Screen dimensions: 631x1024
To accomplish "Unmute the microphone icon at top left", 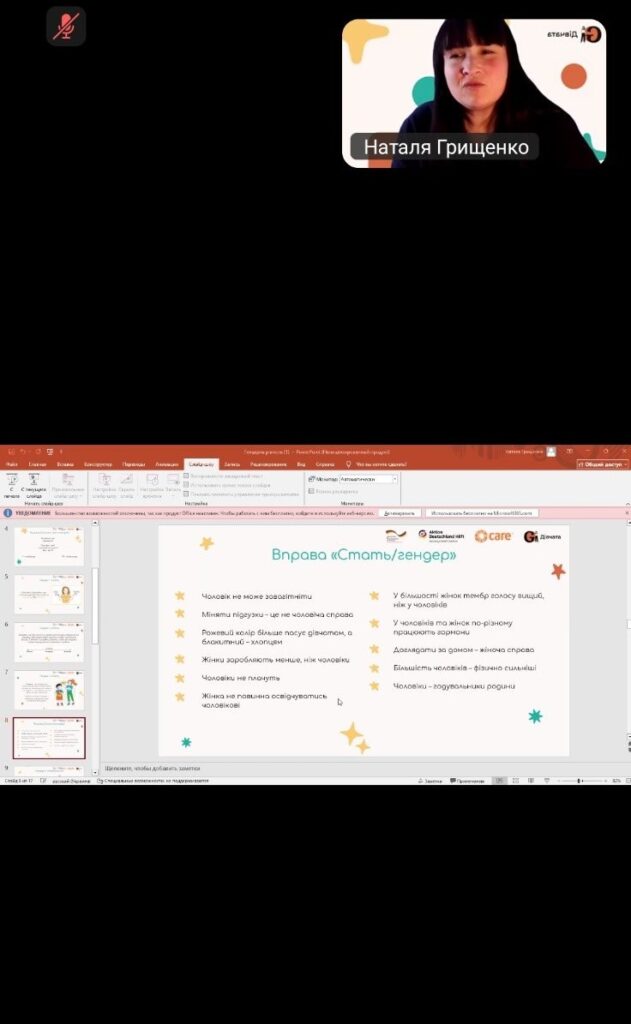I will coord(65,27).
